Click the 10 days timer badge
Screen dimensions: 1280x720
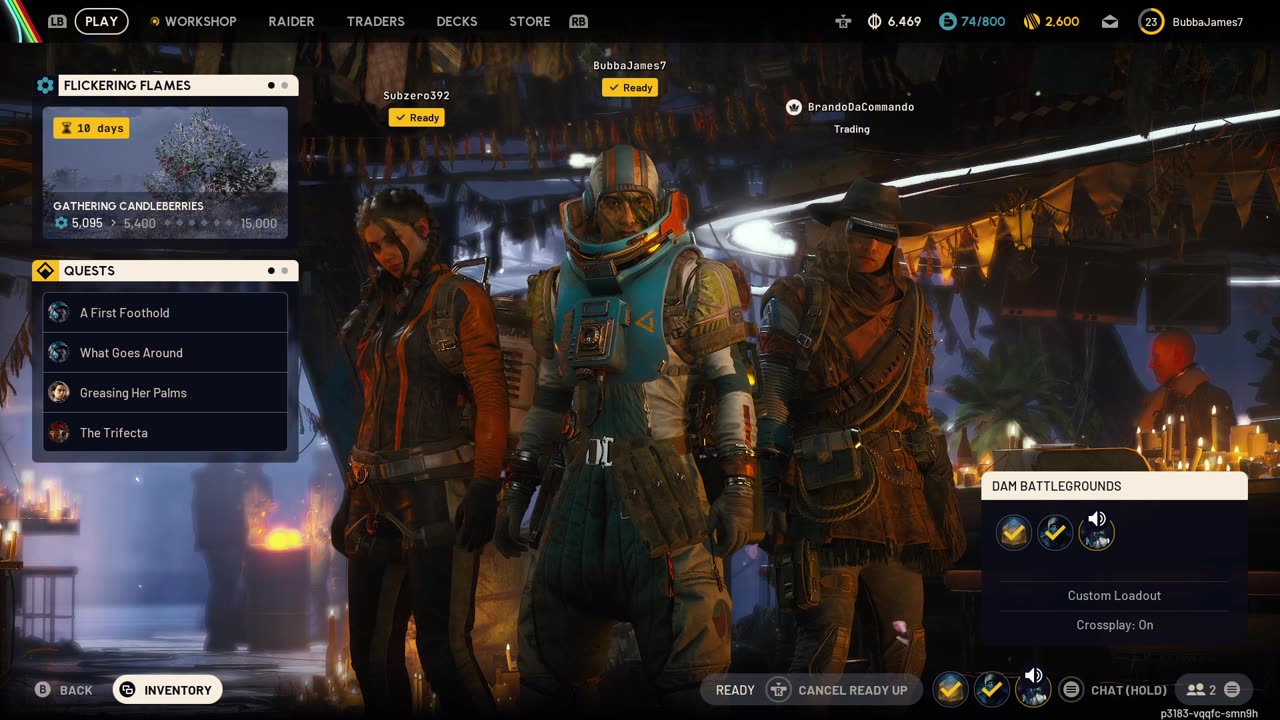(x=91, y=128)
